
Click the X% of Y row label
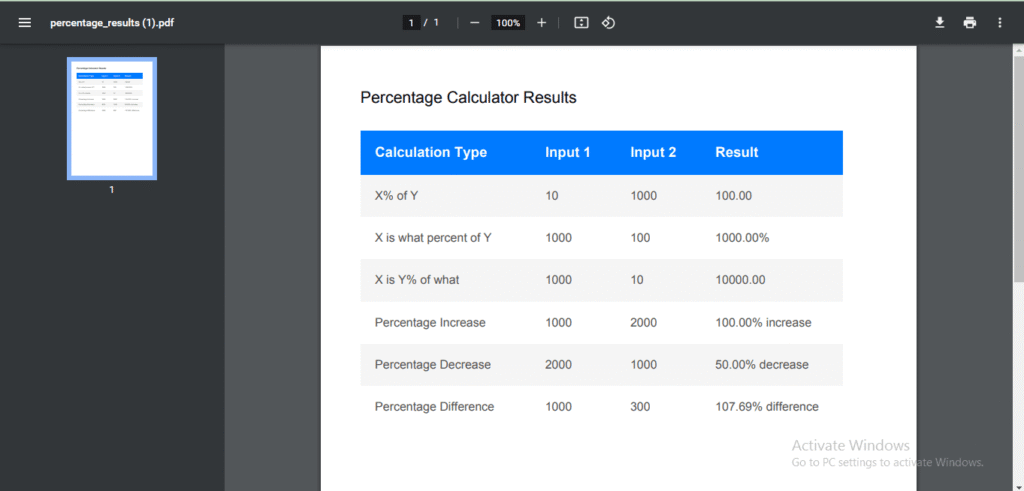[396, 196]
